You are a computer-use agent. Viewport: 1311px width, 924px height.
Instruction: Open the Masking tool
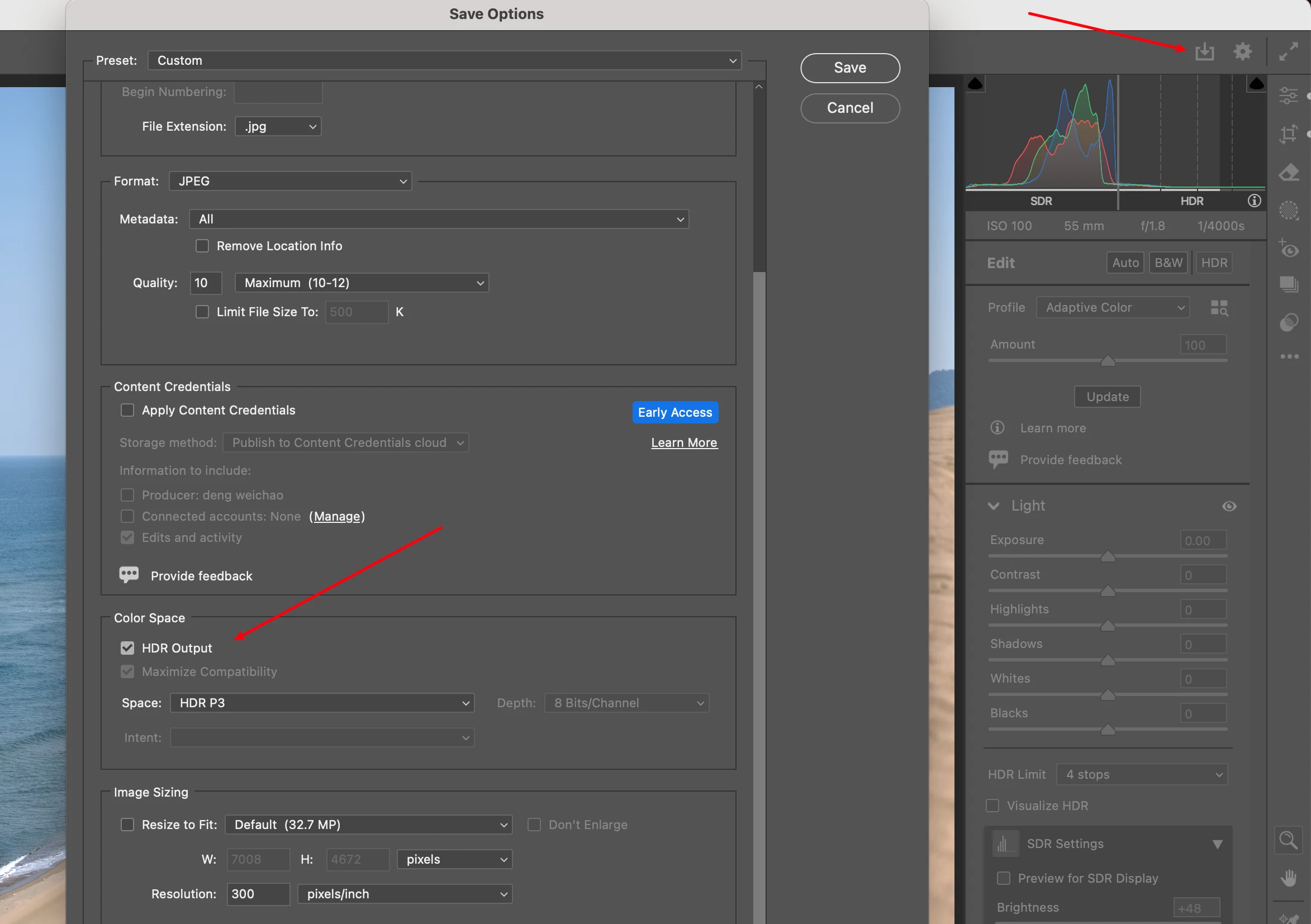pyautogui.click(x=1288, y=211)
